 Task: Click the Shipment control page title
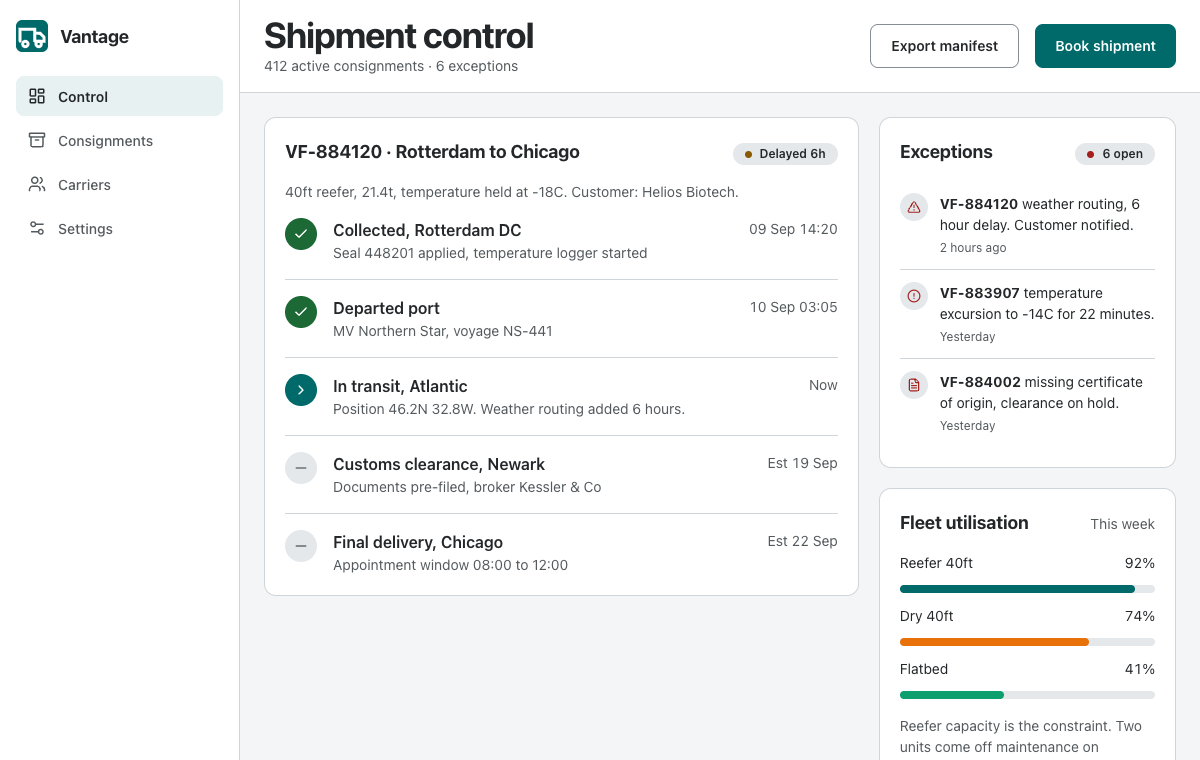coord(399,36)
